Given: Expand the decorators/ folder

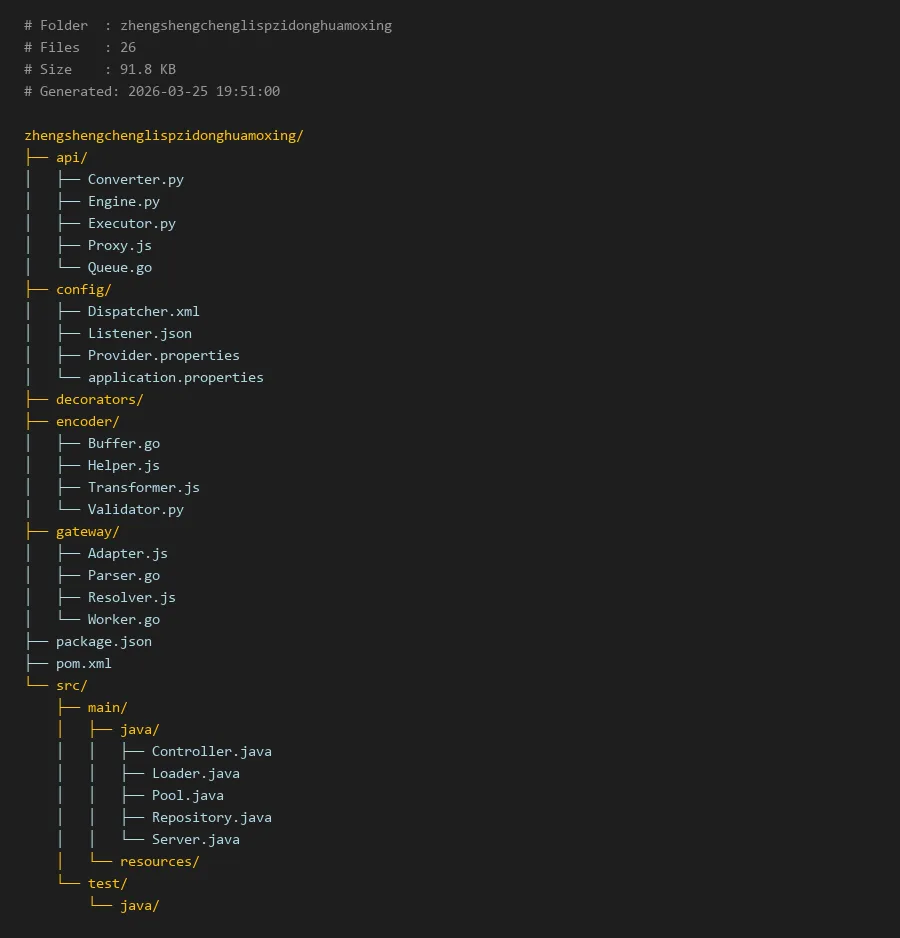Looking at the screenshot, I should pos(99,399).
